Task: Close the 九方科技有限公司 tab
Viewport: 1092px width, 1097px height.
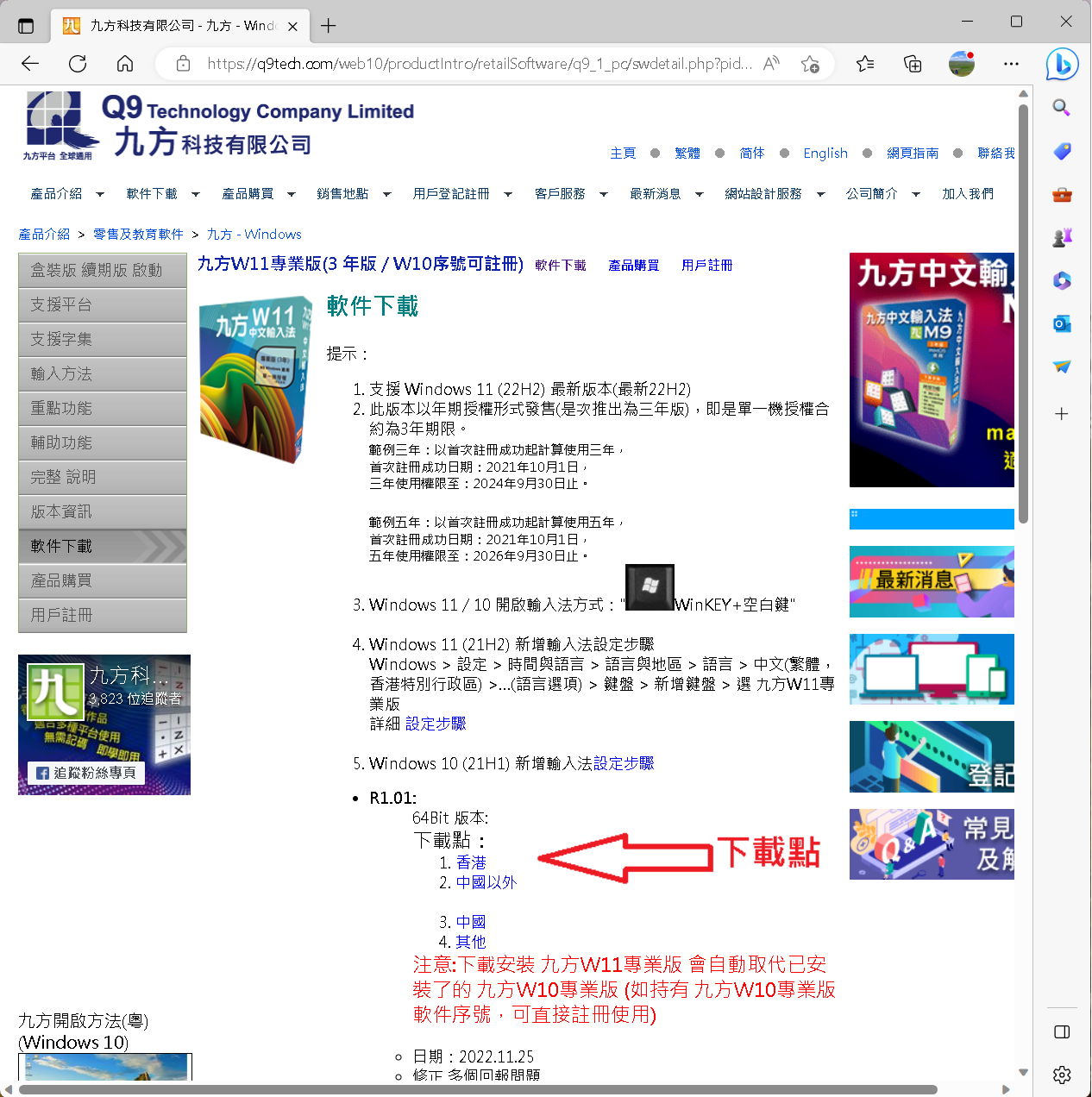Action: 292,26
